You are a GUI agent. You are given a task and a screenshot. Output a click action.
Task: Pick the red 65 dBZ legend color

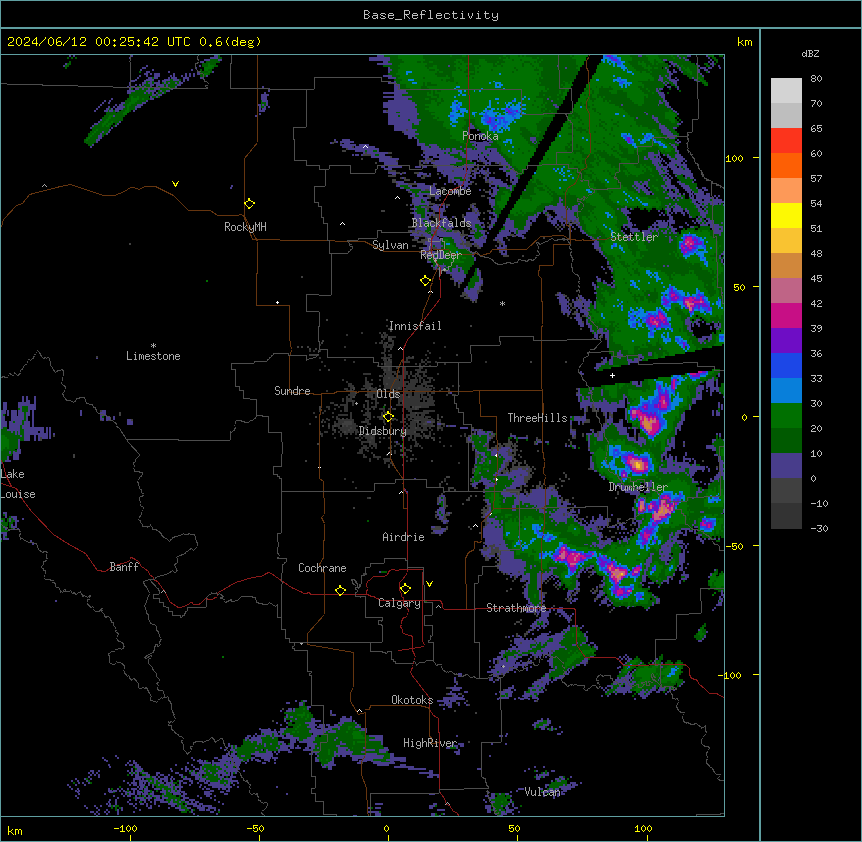pyautogui.click(x=786, y=141)
